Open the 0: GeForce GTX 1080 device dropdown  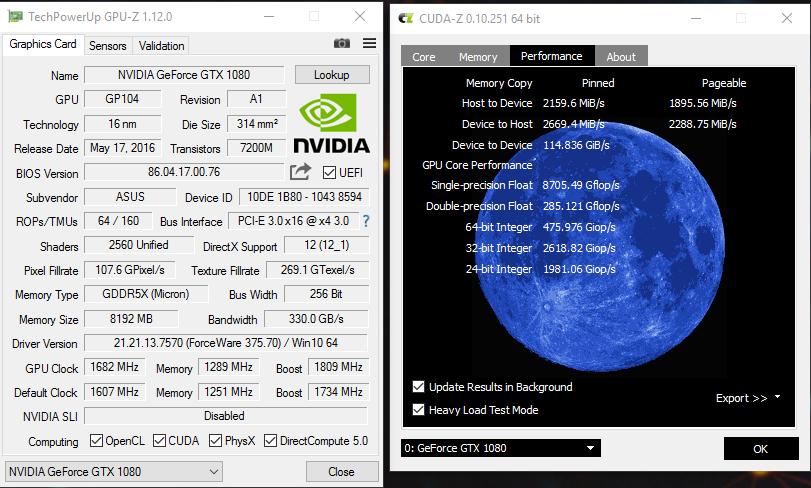pos(501,448)
